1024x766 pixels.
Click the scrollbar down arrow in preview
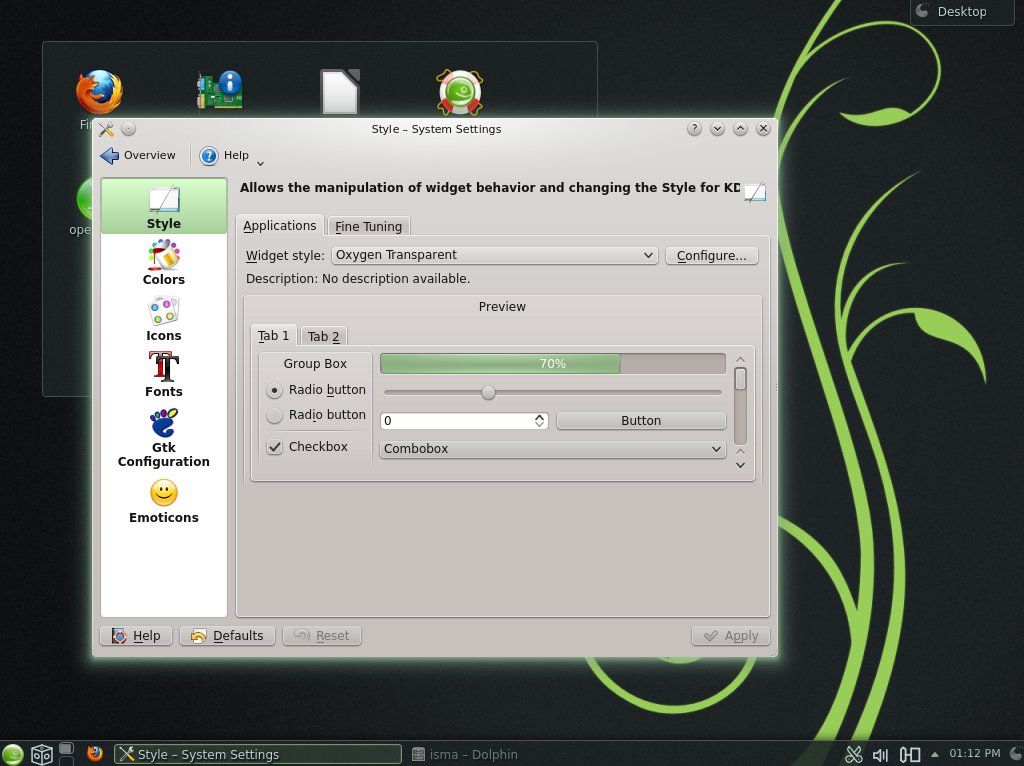coord(740,465)
